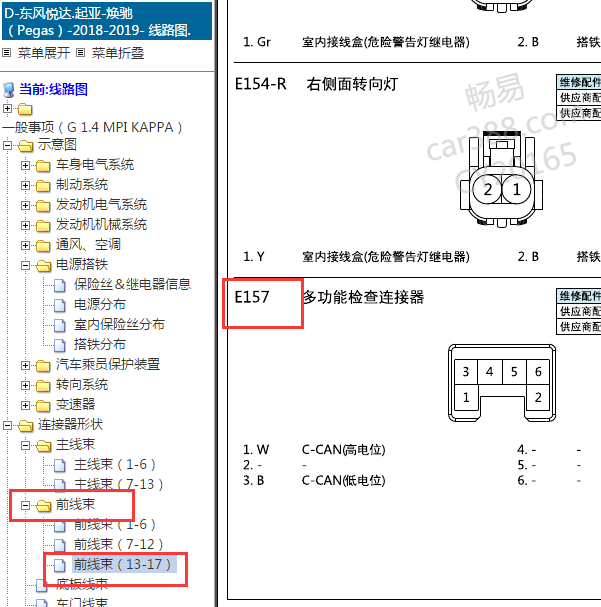601x607 pixels.
Task: Click the page icon for 搭铁分布
Action: pos(60,345)
